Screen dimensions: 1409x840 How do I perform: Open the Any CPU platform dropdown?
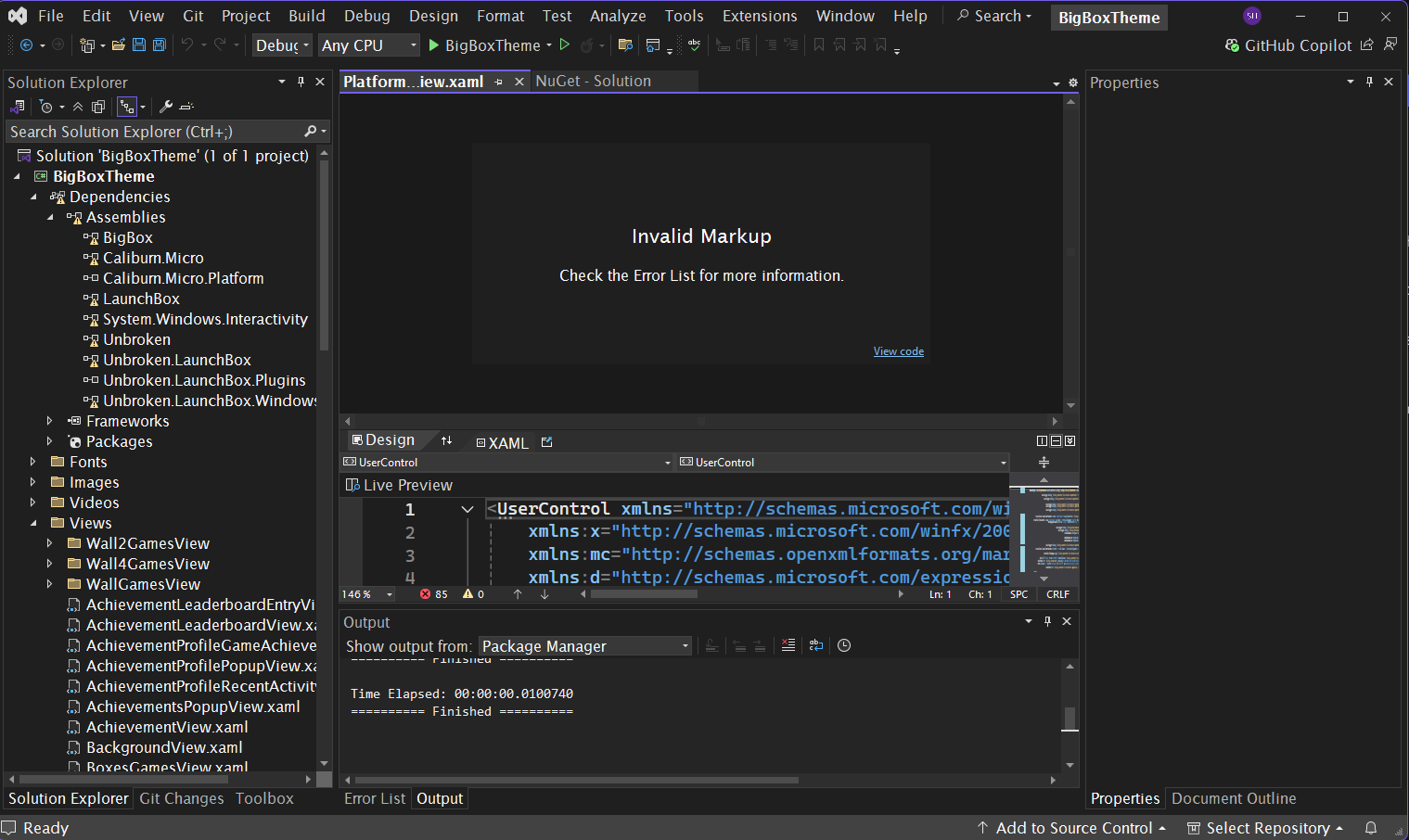pos(369,45)
